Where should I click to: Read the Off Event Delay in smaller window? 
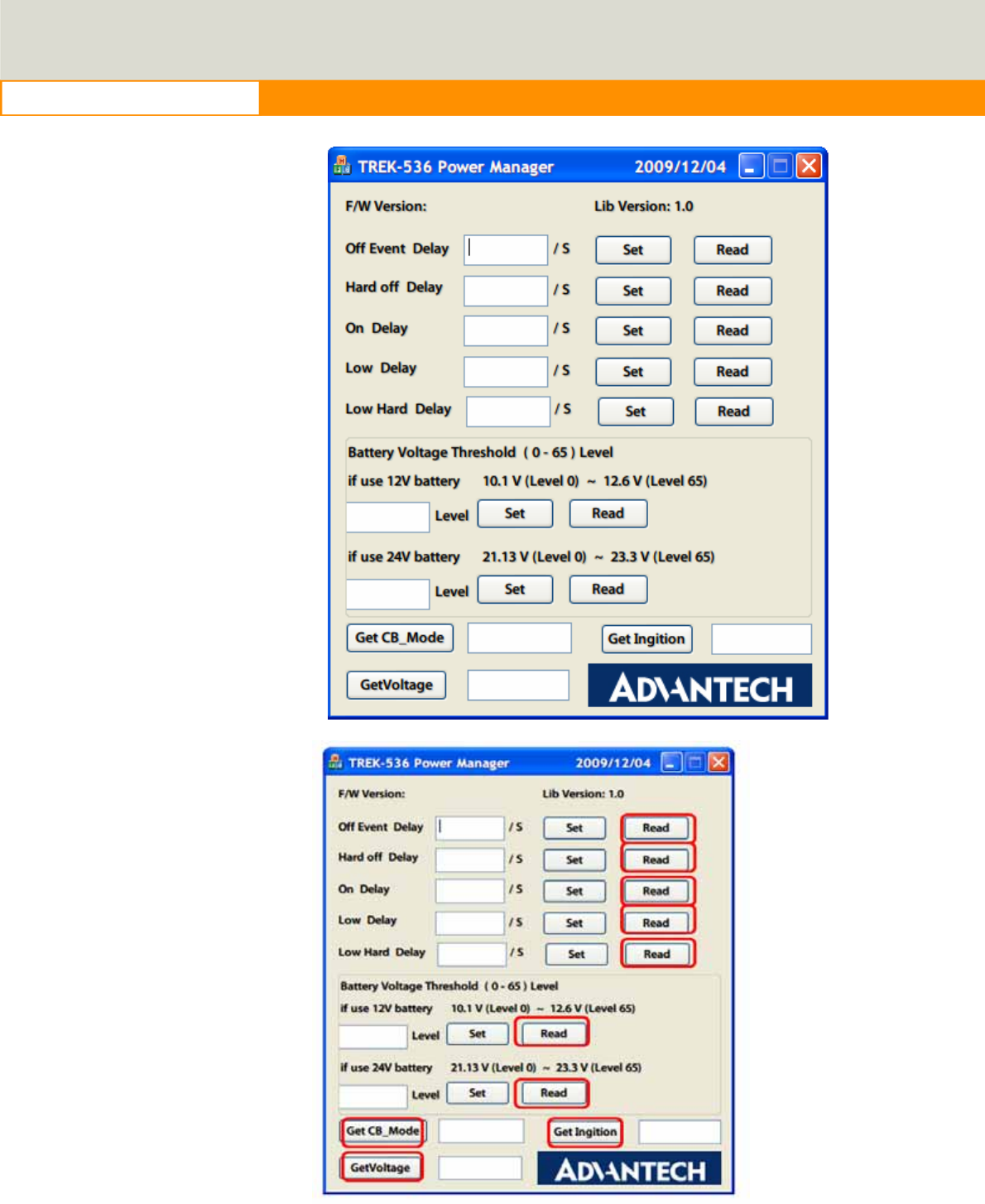pyautogui.click(x=656, y=828)
